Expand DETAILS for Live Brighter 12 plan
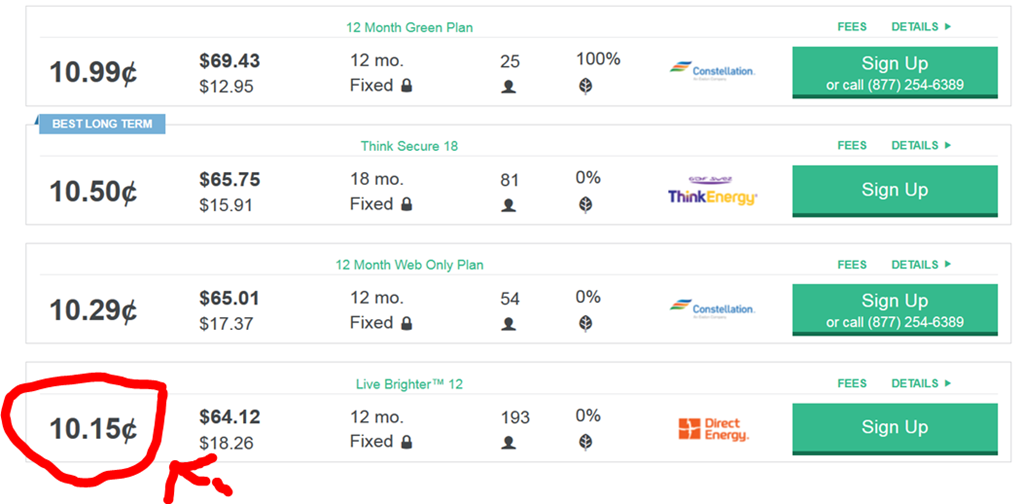The width and height of the screenshot is (1024, 504). pyautogui.click(x=920, y=384)
